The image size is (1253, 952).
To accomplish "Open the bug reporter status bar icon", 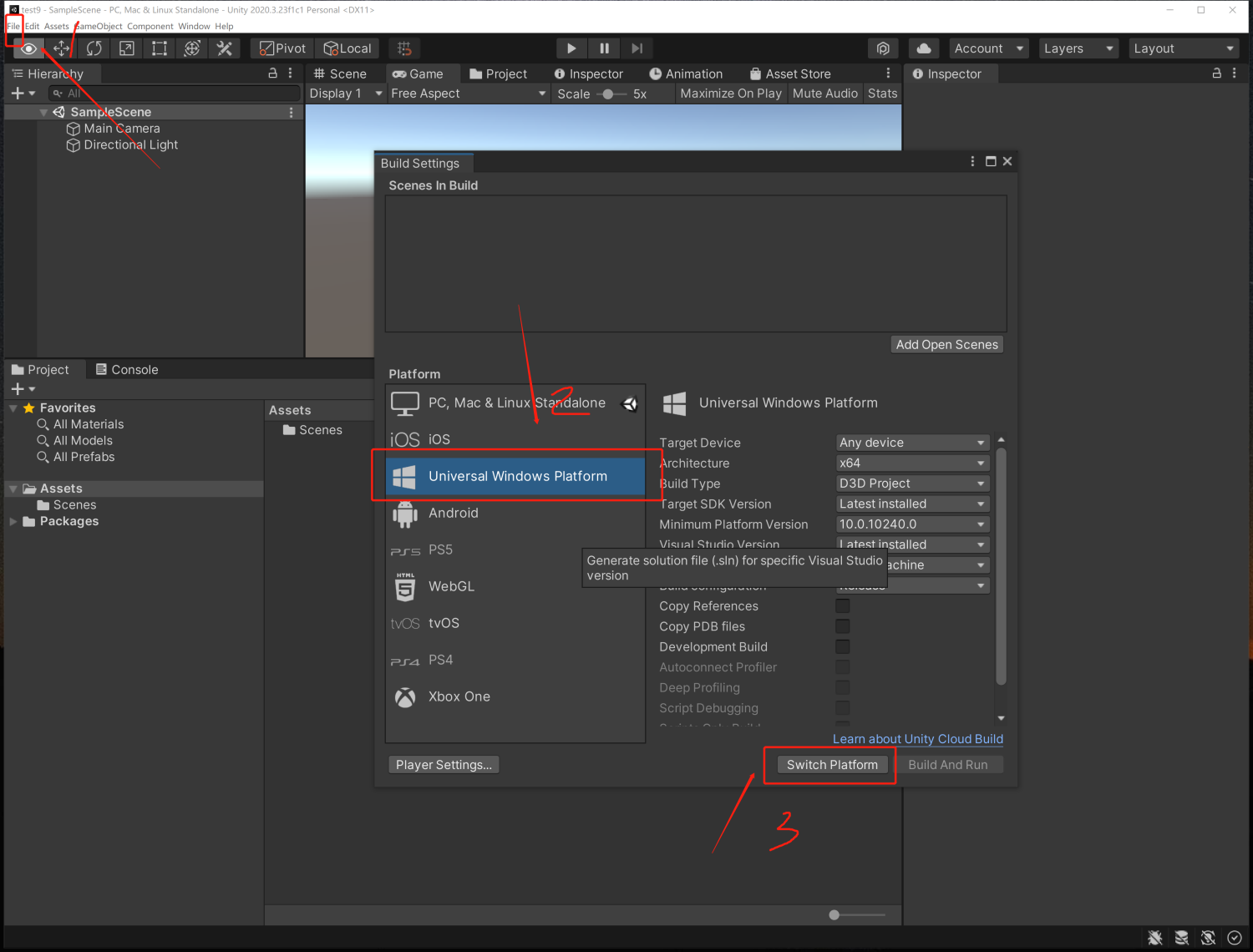I will [1155, 938].
